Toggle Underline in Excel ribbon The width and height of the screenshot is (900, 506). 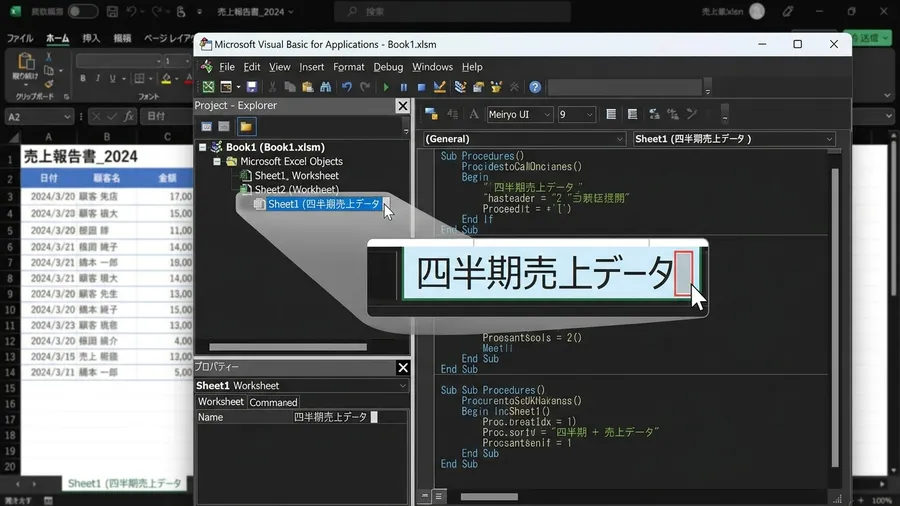click(x=112, y=79)
